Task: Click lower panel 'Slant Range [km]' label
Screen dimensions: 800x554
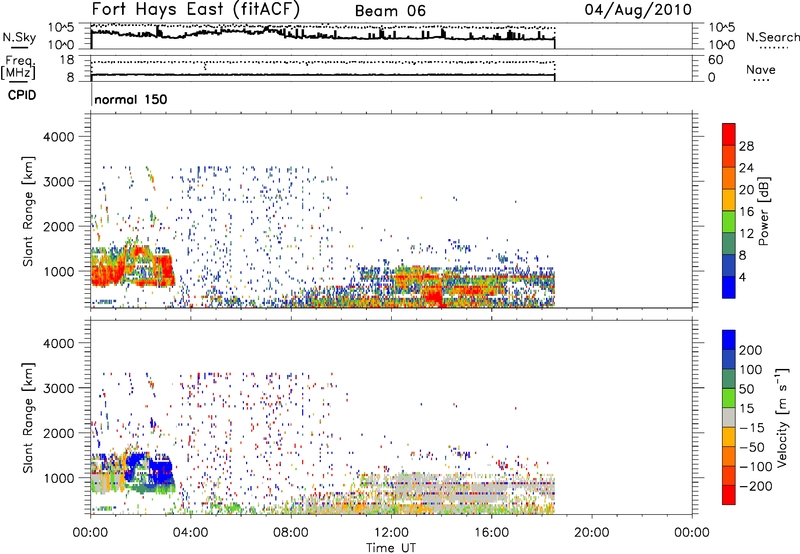Action: 28,418
